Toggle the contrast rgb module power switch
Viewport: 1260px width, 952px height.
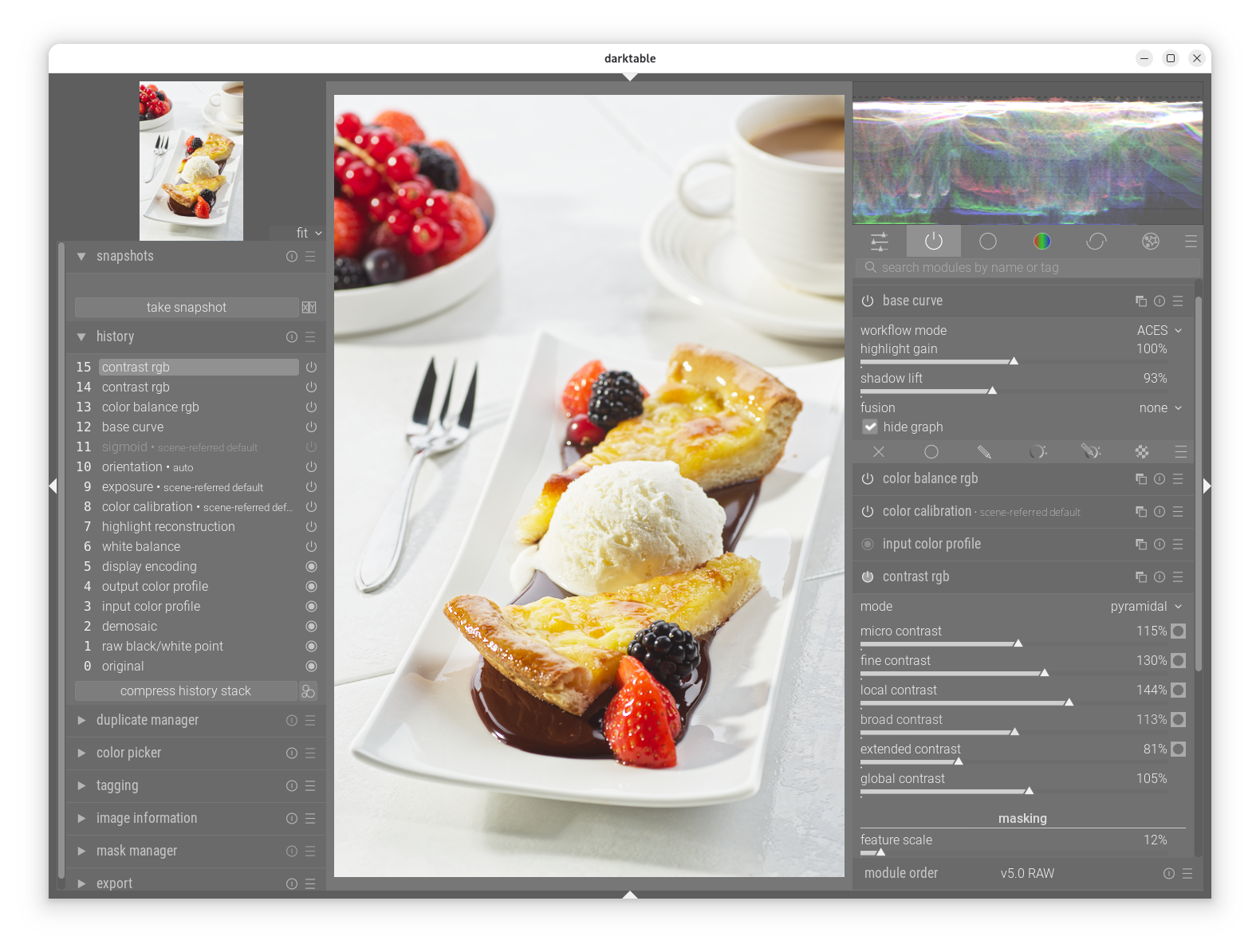pos(868,576)
